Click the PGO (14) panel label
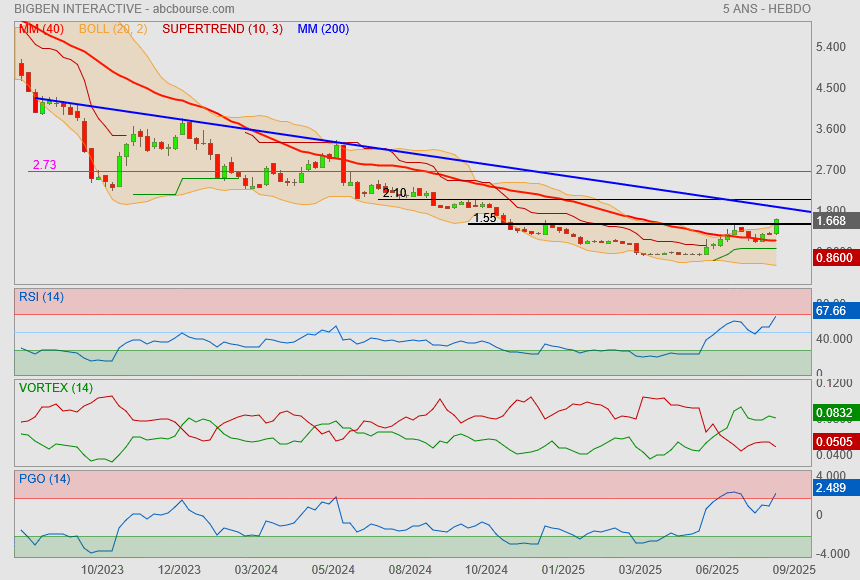This screenshot has width=860, height=580. (44, 478)
